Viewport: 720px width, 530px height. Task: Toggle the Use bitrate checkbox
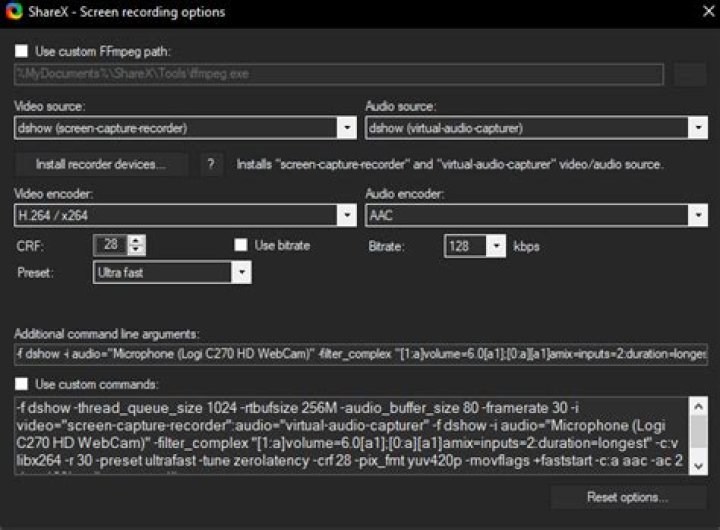[241, 245]
